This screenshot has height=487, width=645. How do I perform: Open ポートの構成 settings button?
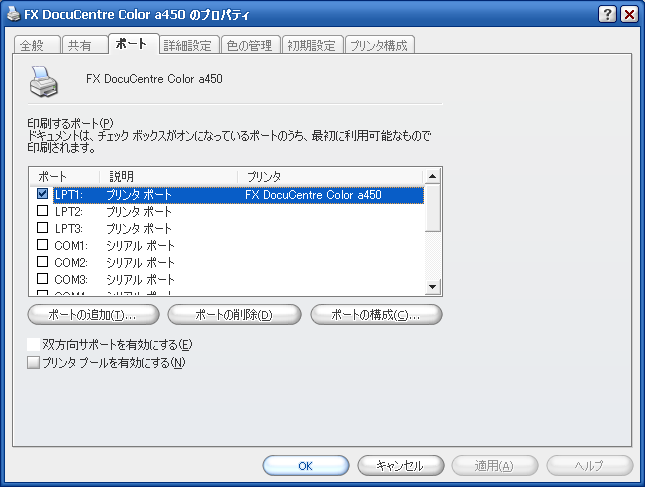(376, 315)
